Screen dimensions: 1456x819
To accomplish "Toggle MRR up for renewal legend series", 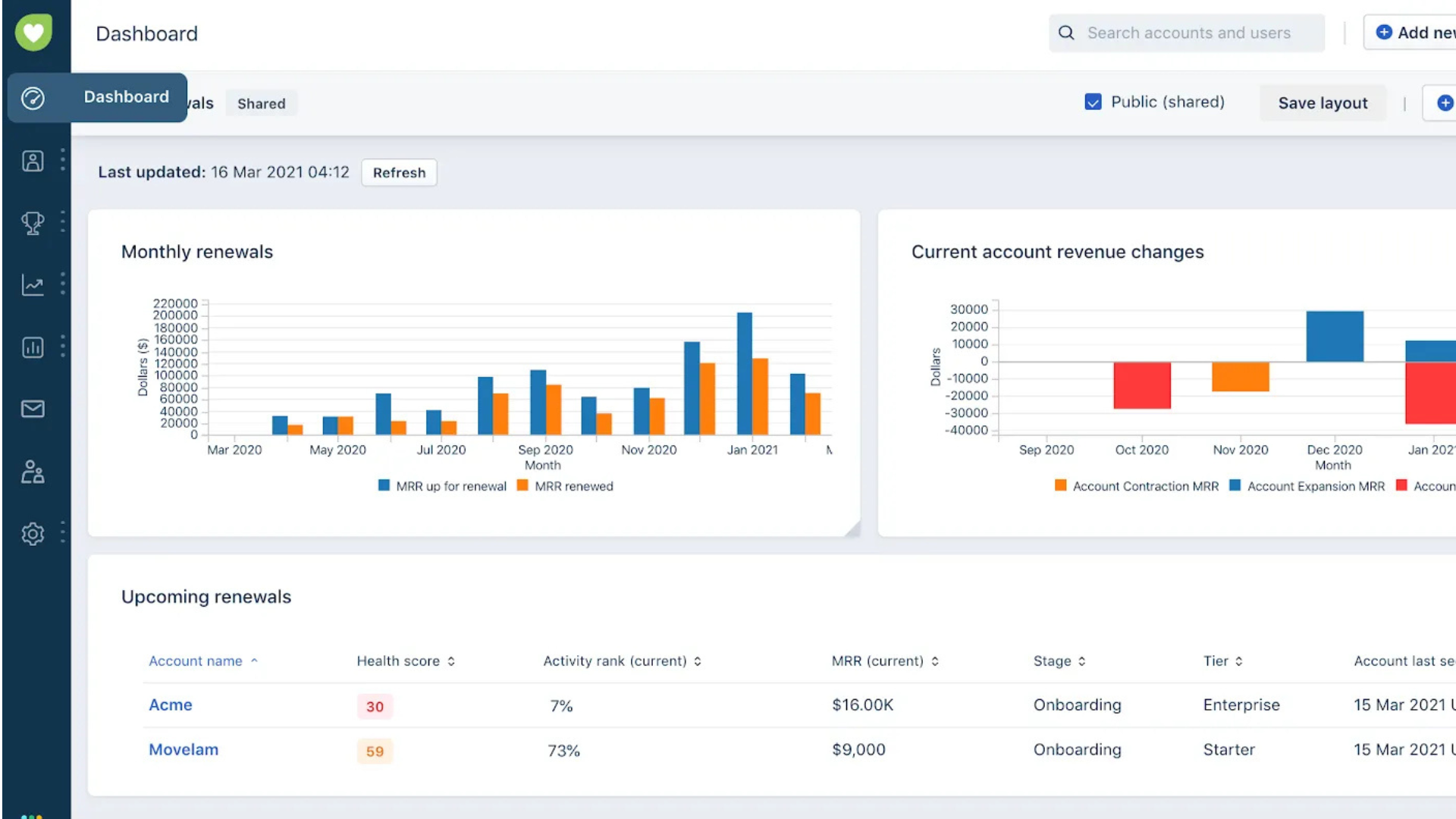I will (450, 486).
